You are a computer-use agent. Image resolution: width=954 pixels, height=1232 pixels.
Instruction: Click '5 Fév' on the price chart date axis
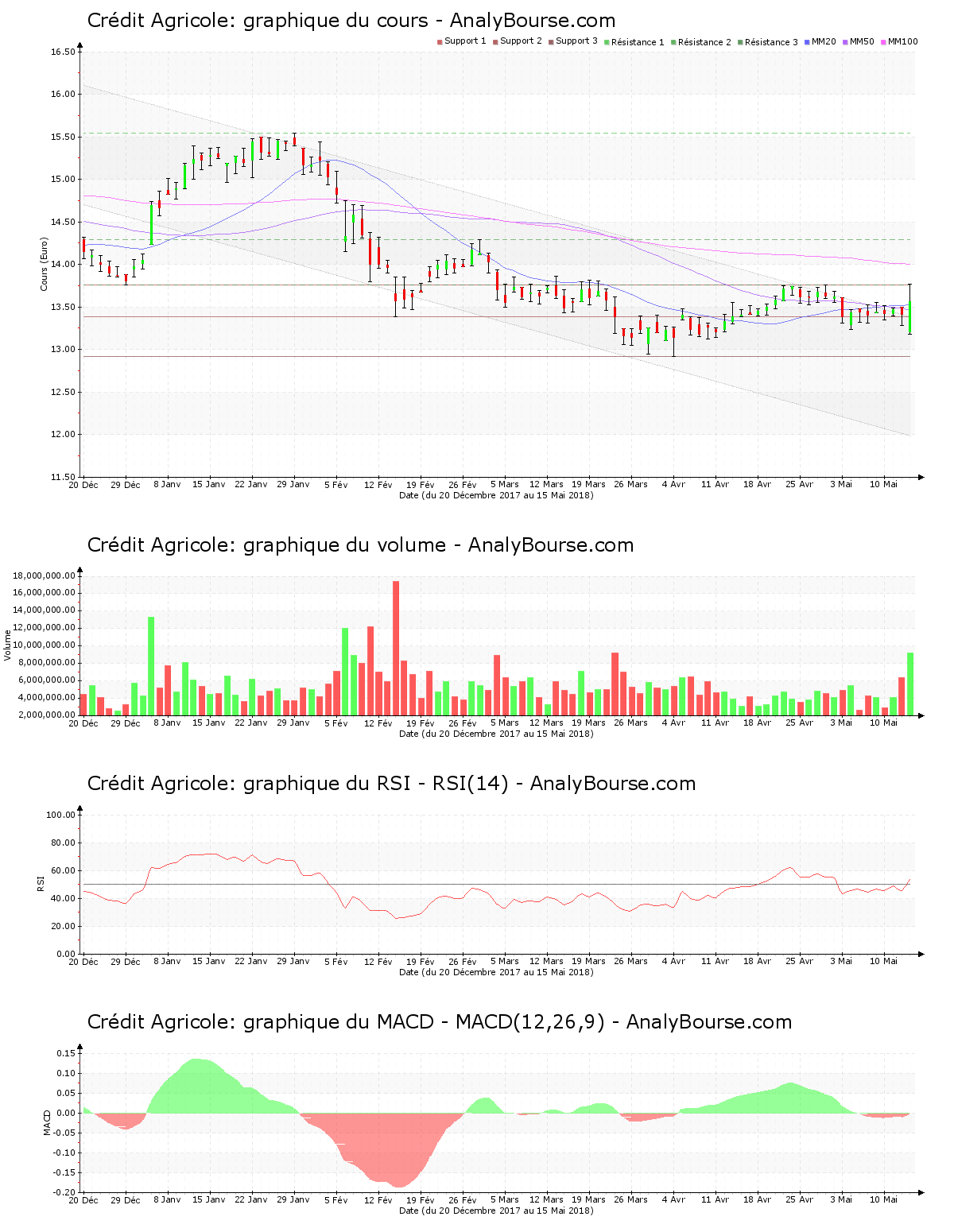336,484
